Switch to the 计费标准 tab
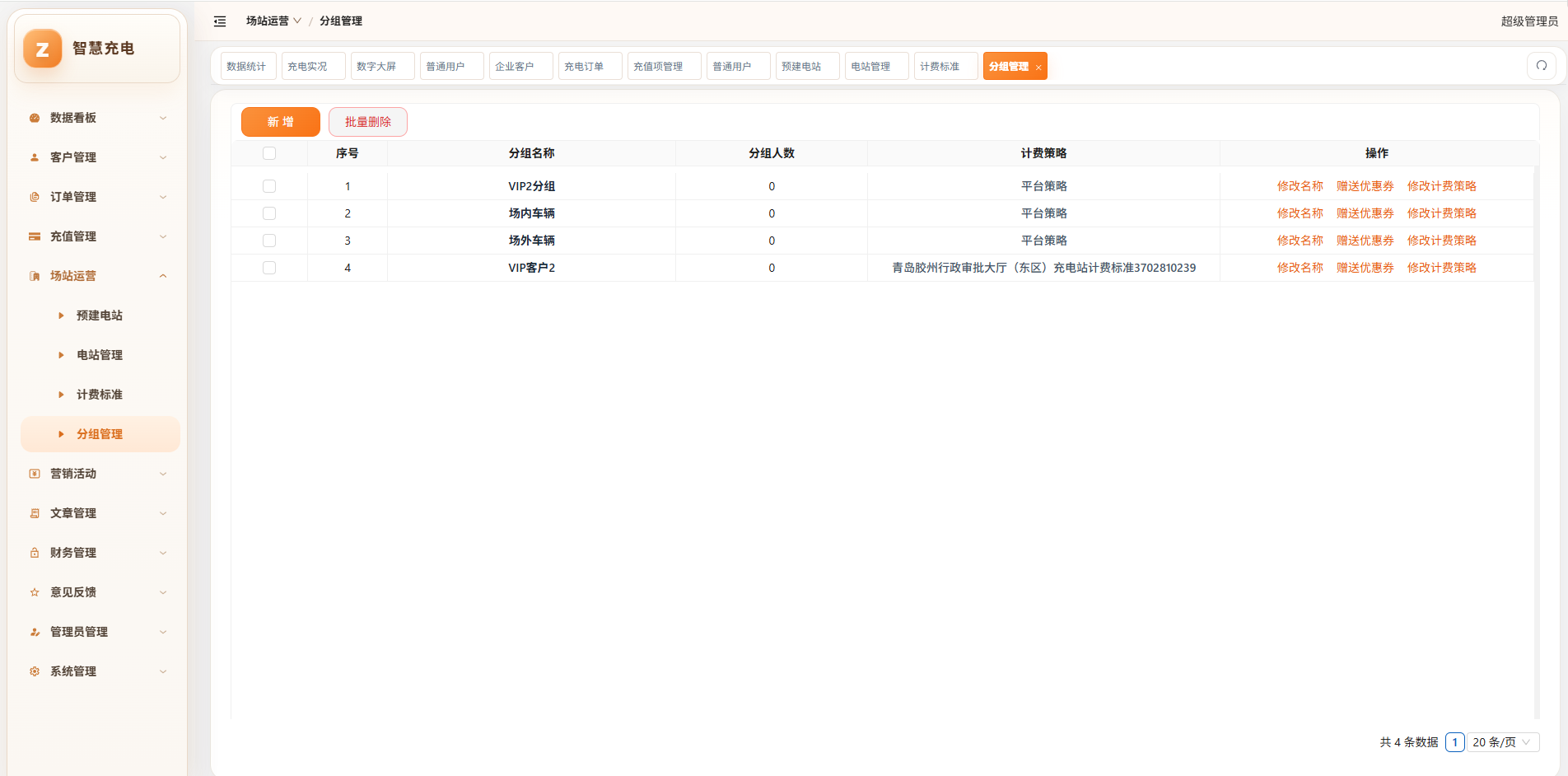1568x776 pixels. click(945, 66)
